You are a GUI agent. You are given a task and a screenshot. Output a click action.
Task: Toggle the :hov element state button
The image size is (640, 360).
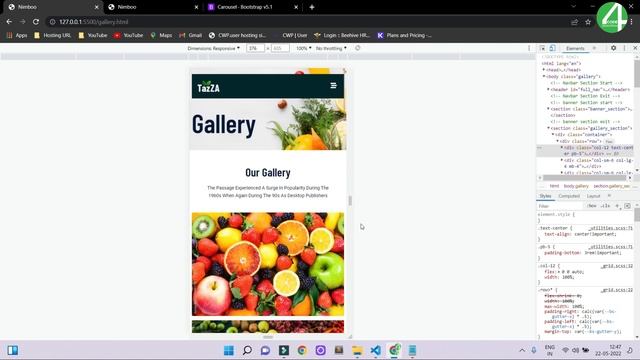(592, 206)
